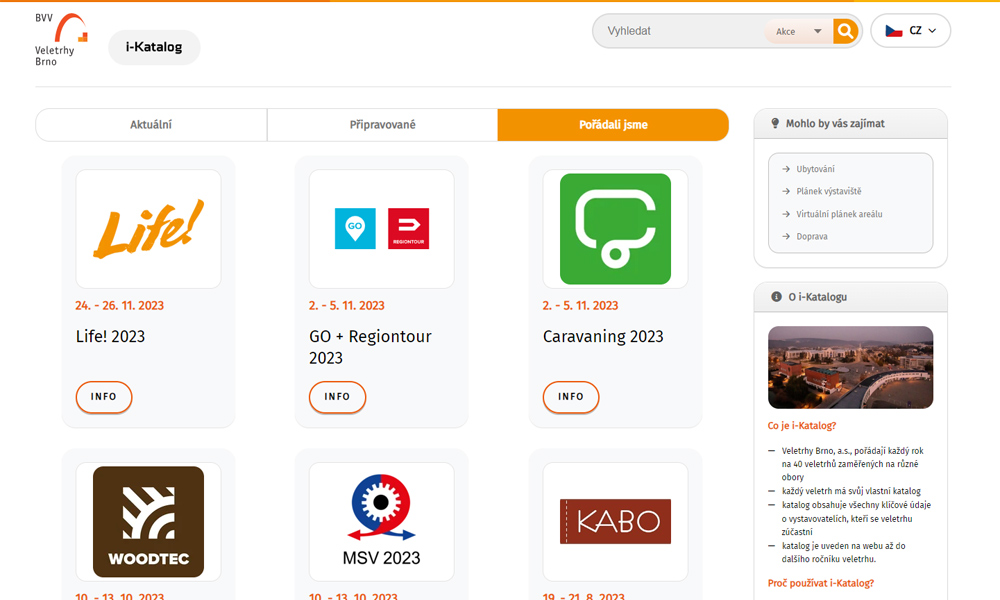Click INFO button for Caravaning 2023
This screenshot has width=1000, height=600.
(571, 397)
